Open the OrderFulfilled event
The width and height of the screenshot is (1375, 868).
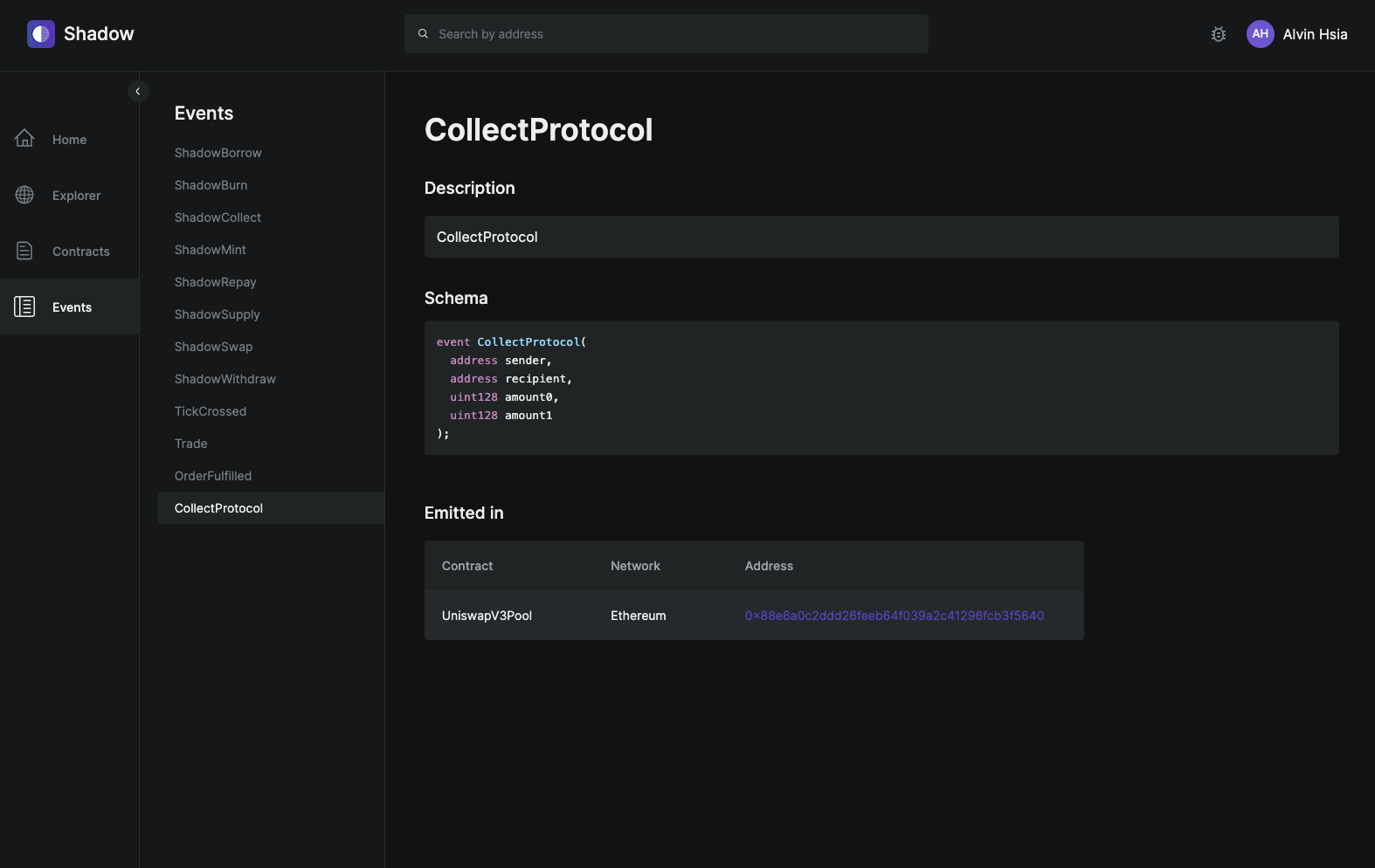click(212, 476)
